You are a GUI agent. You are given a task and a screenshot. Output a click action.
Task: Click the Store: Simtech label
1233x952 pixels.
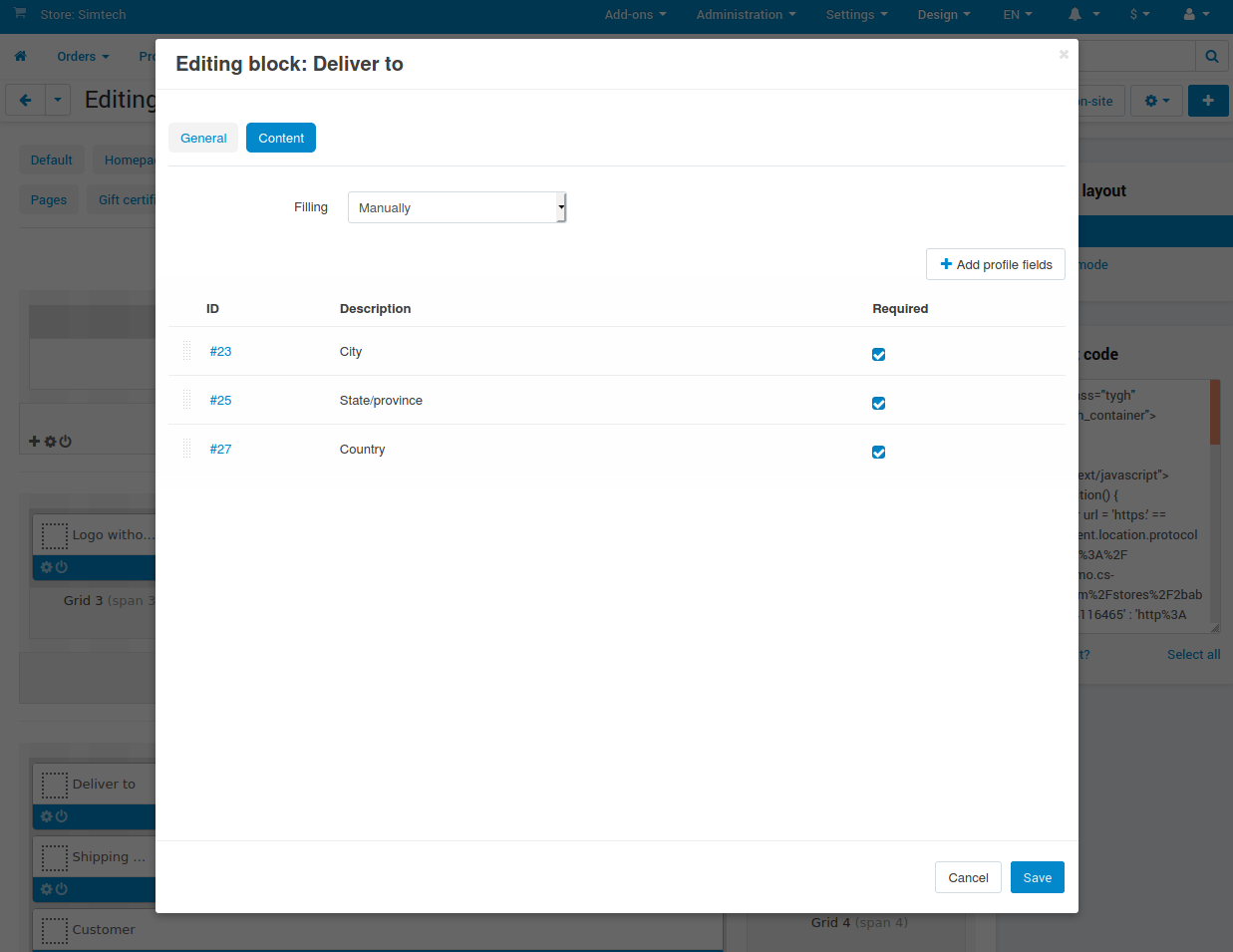(83, 15)
